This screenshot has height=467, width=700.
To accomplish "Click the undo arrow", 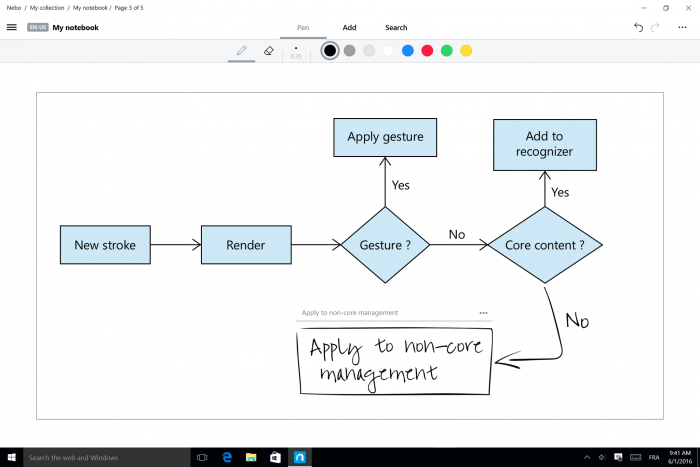I will click(x=638, y=28).
